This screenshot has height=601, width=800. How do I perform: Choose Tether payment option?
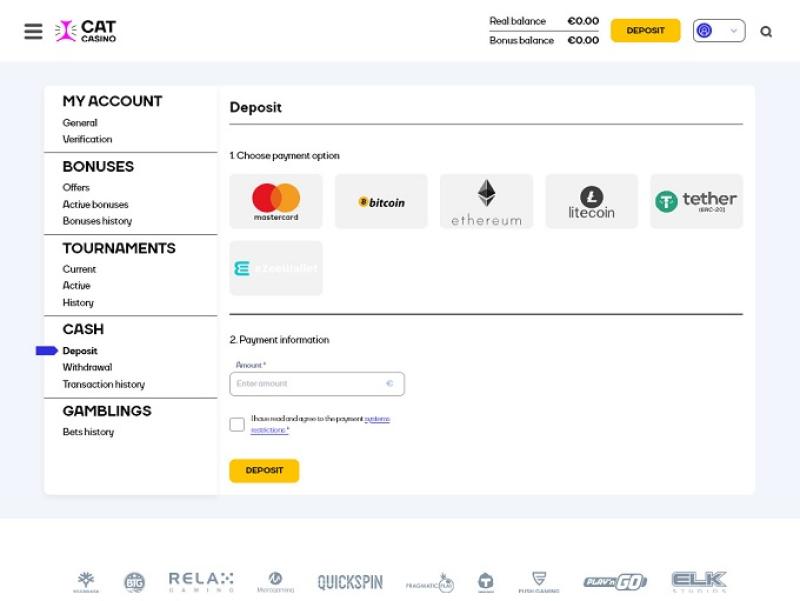[696, 201]
